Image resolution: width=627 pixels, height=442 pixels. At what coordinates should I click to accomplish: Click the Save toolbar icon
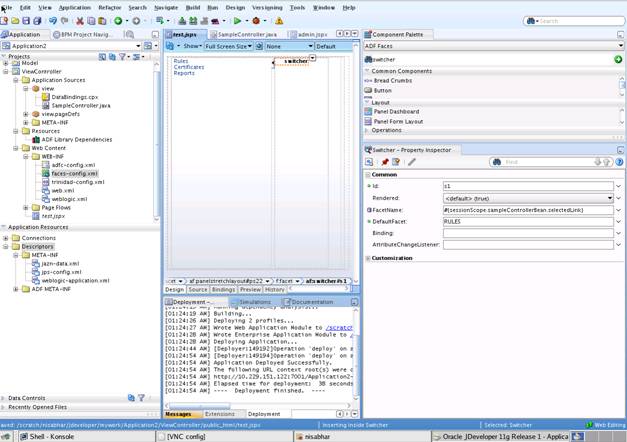pos(26,21)
